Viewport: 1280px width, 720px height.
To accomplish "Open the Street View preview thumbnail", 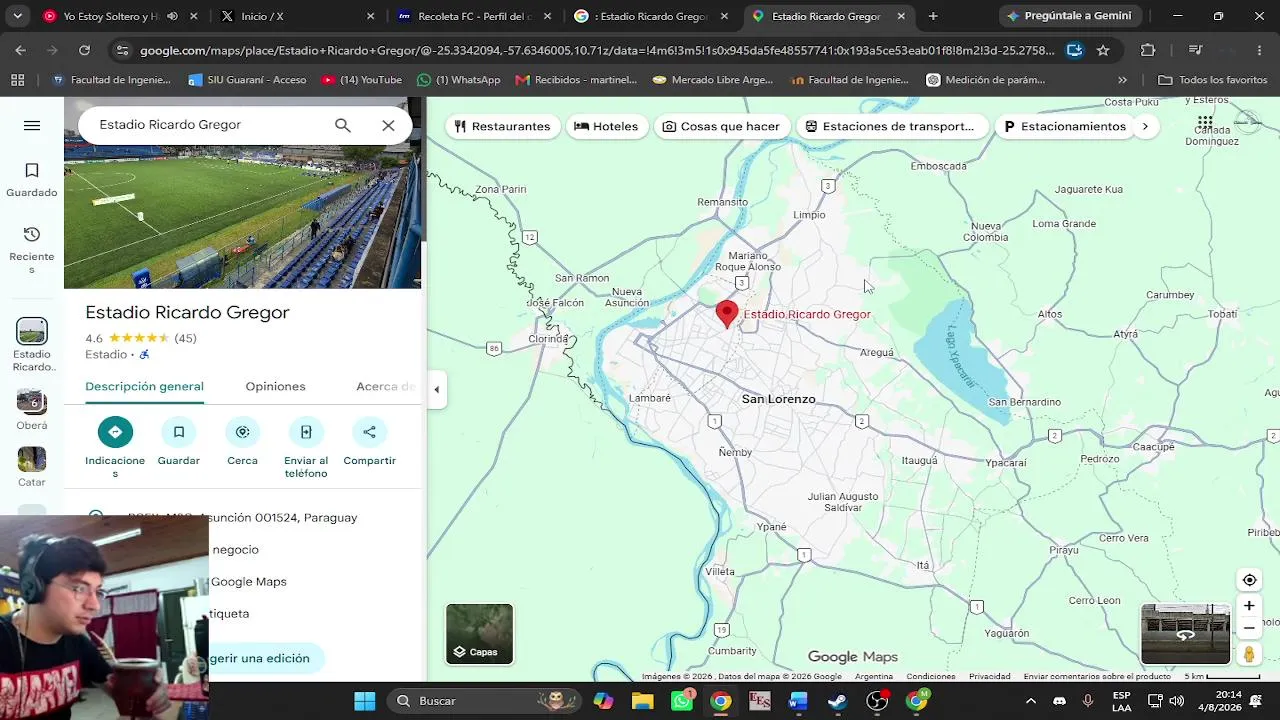I will pos(1185,634).
